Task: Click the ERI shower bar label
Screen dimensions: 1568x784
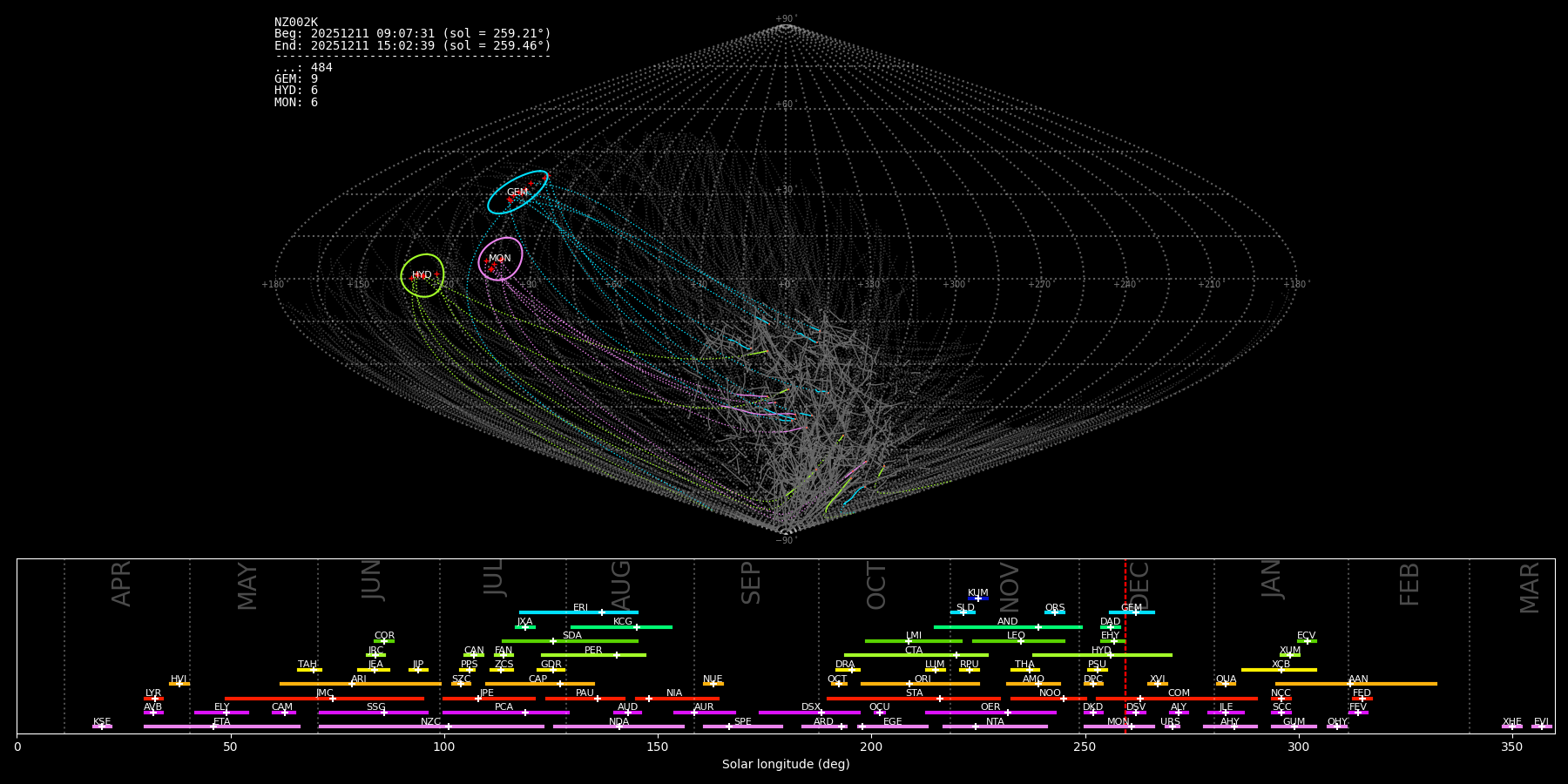Action: point(581,608)
